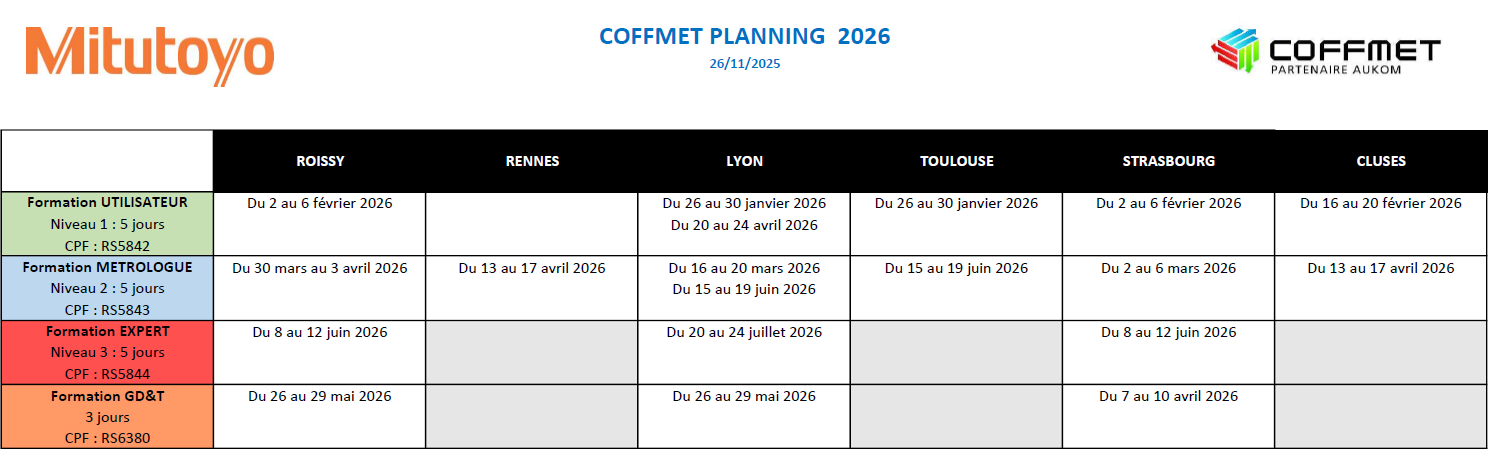Click the green Formation UTILISATEUR row label
The image size is (1490, 451).
pyautogui.click(x=107, y=223)
